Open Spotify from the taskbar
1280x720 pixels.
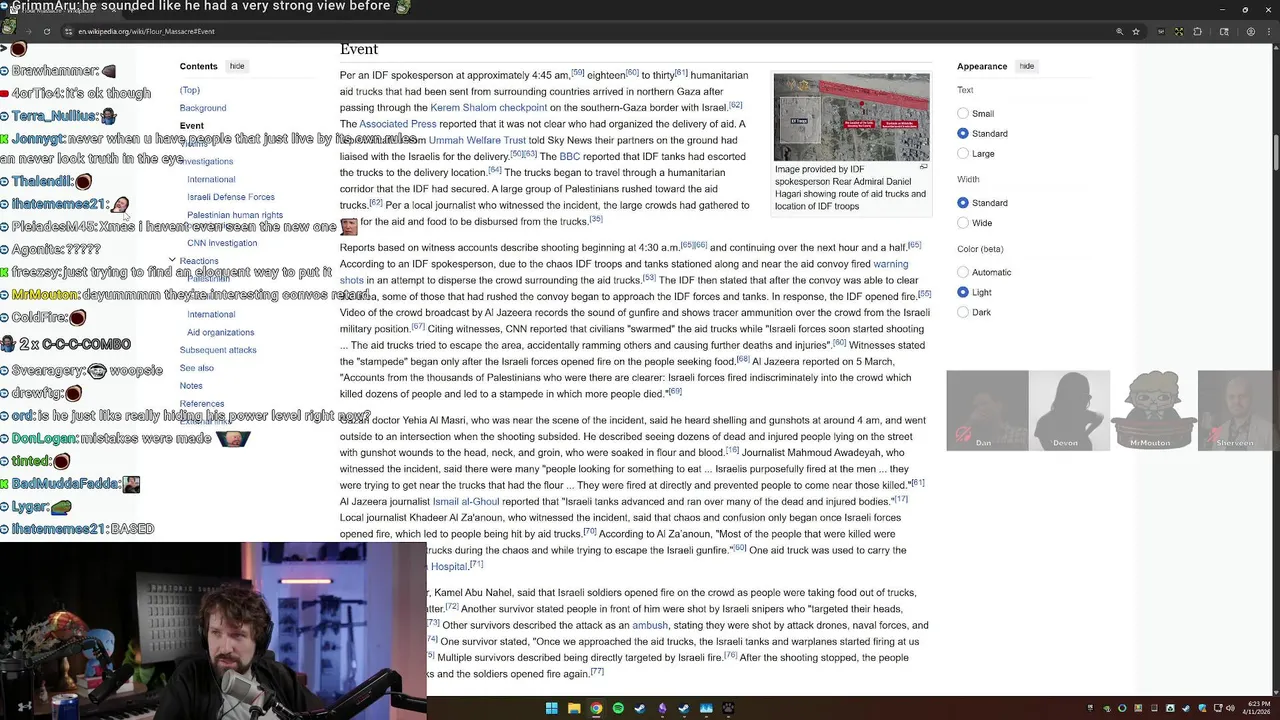coord(618,708)
